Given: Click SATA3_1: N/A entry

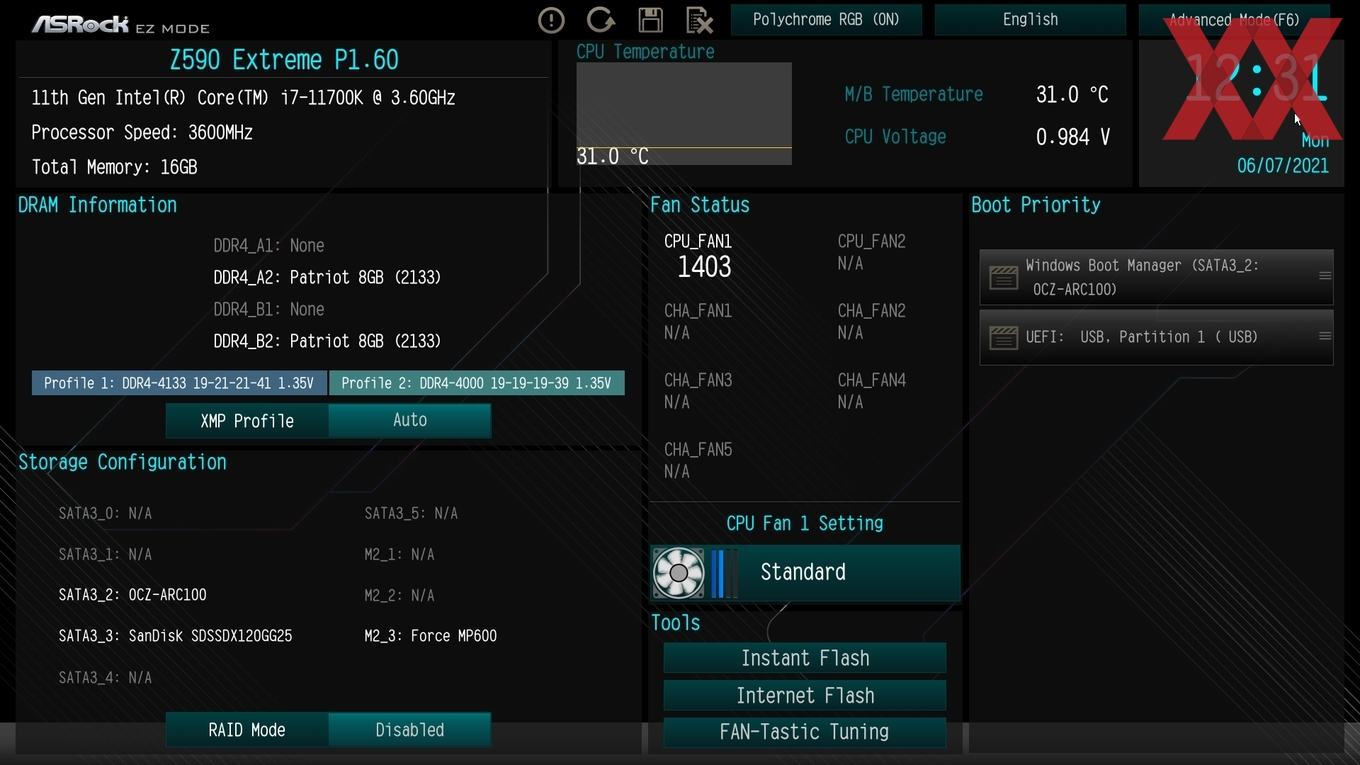Looking at the screenshot, I should click(x=105, y=554).
